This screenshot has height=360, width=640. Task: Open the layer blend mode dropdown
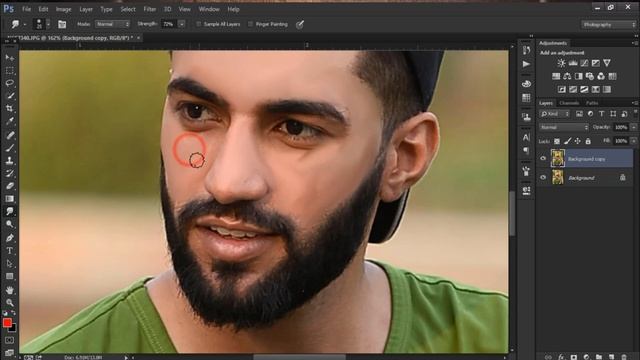(x=564, y=127)
